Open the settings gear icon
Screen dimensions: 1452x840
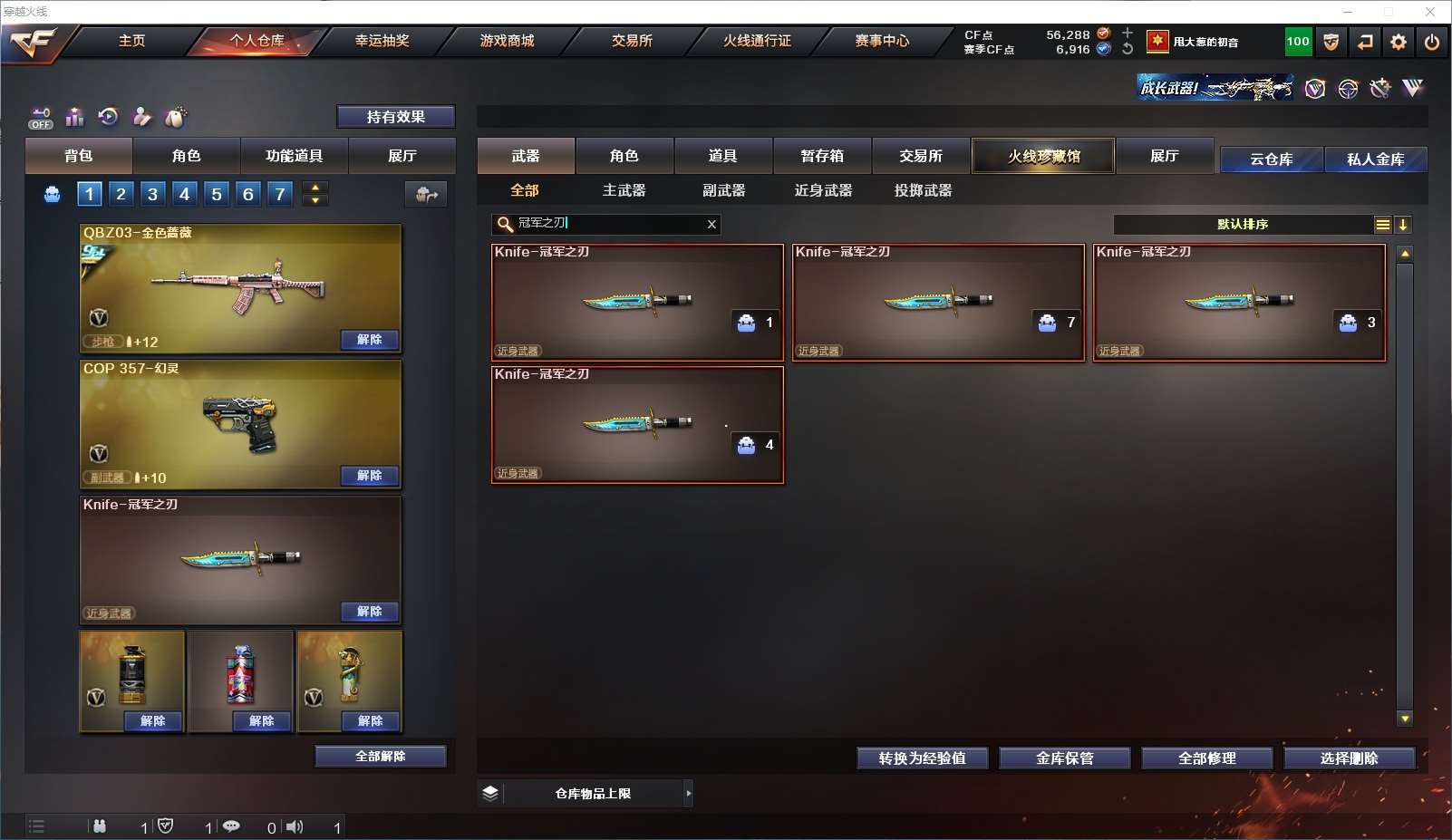(1399, 42)
